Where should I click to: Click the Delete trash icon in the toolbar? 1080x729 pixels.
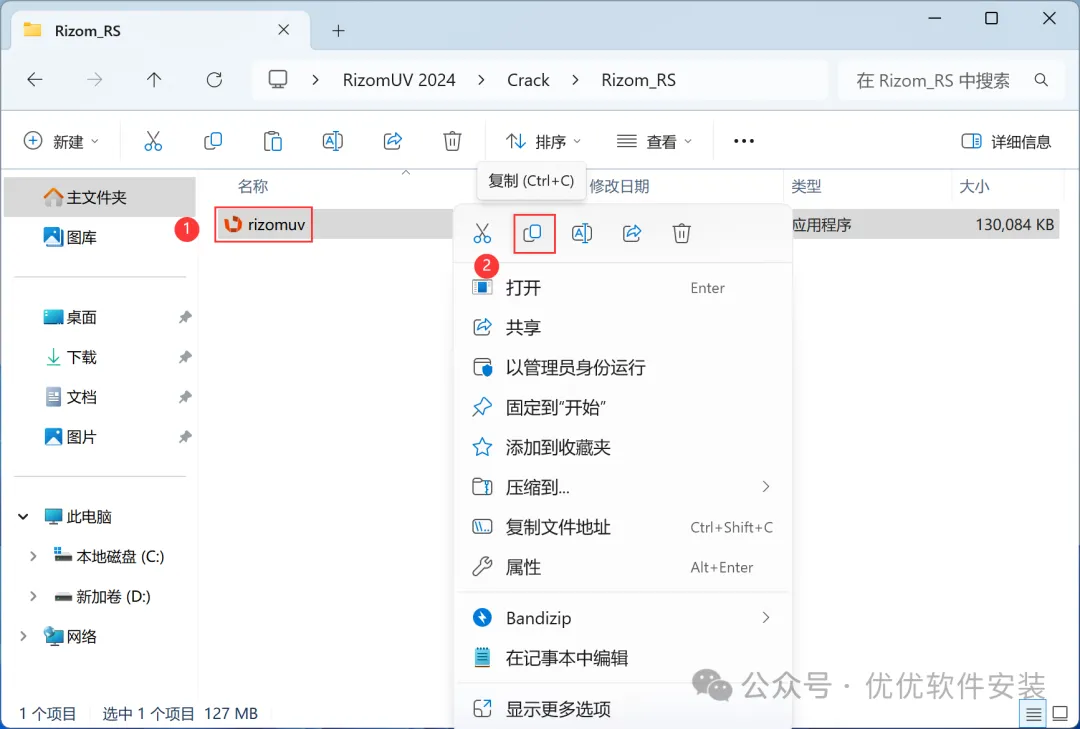point(452,141)
